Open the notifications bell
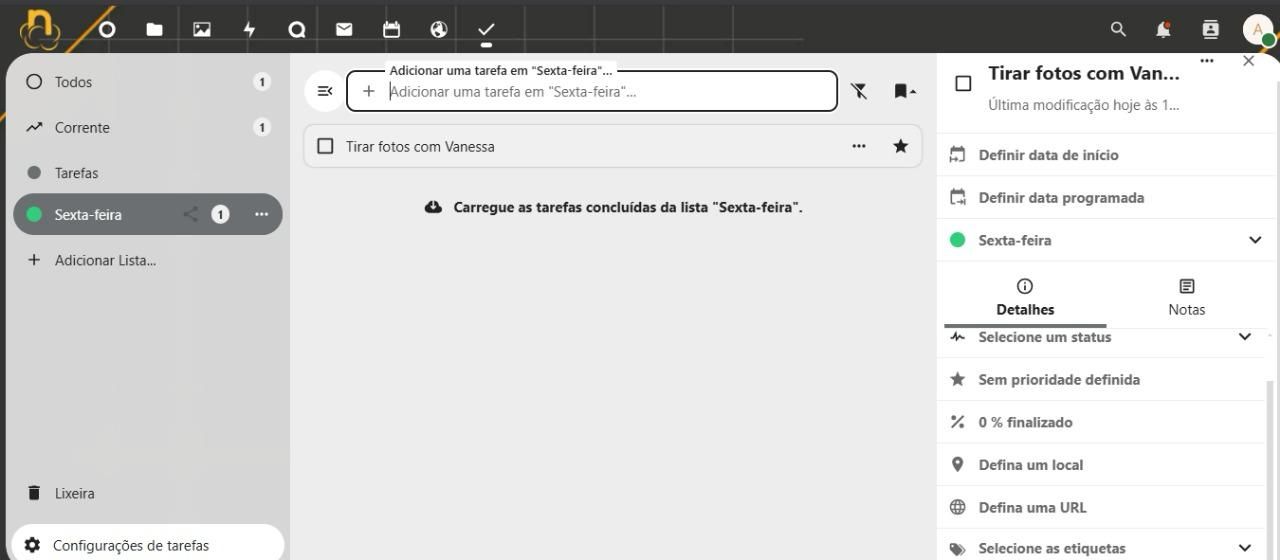The image size is (1280, 560). tap(1163, 30)
